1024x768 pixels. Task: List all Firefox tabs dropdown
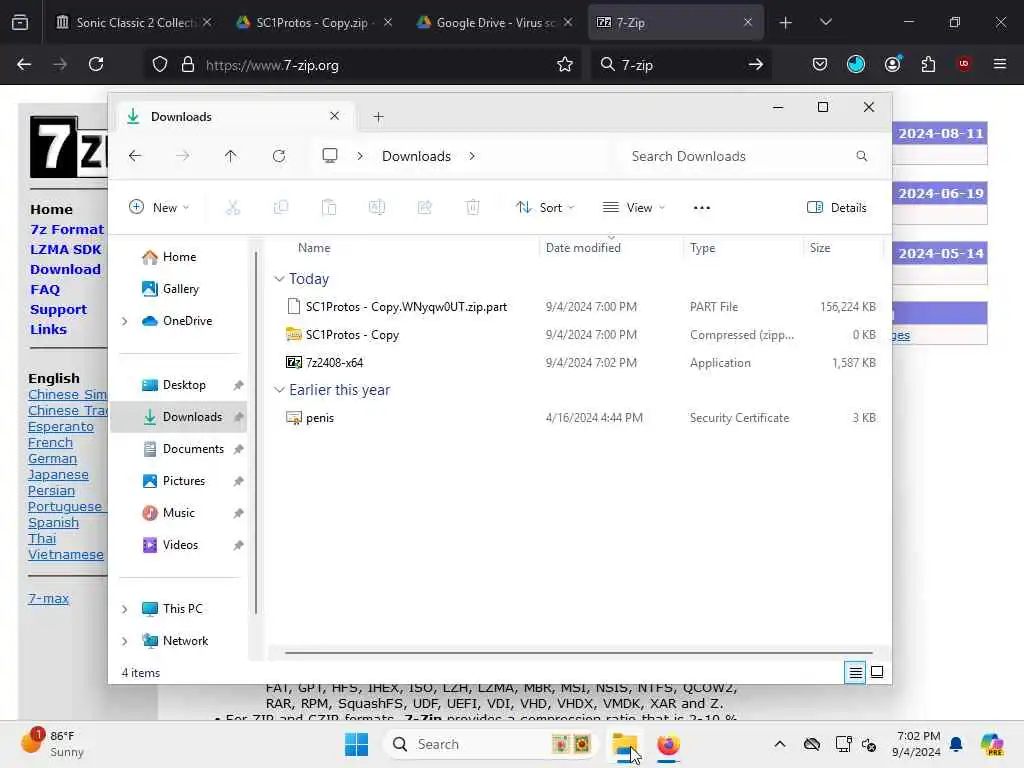(x=825, y=22)
